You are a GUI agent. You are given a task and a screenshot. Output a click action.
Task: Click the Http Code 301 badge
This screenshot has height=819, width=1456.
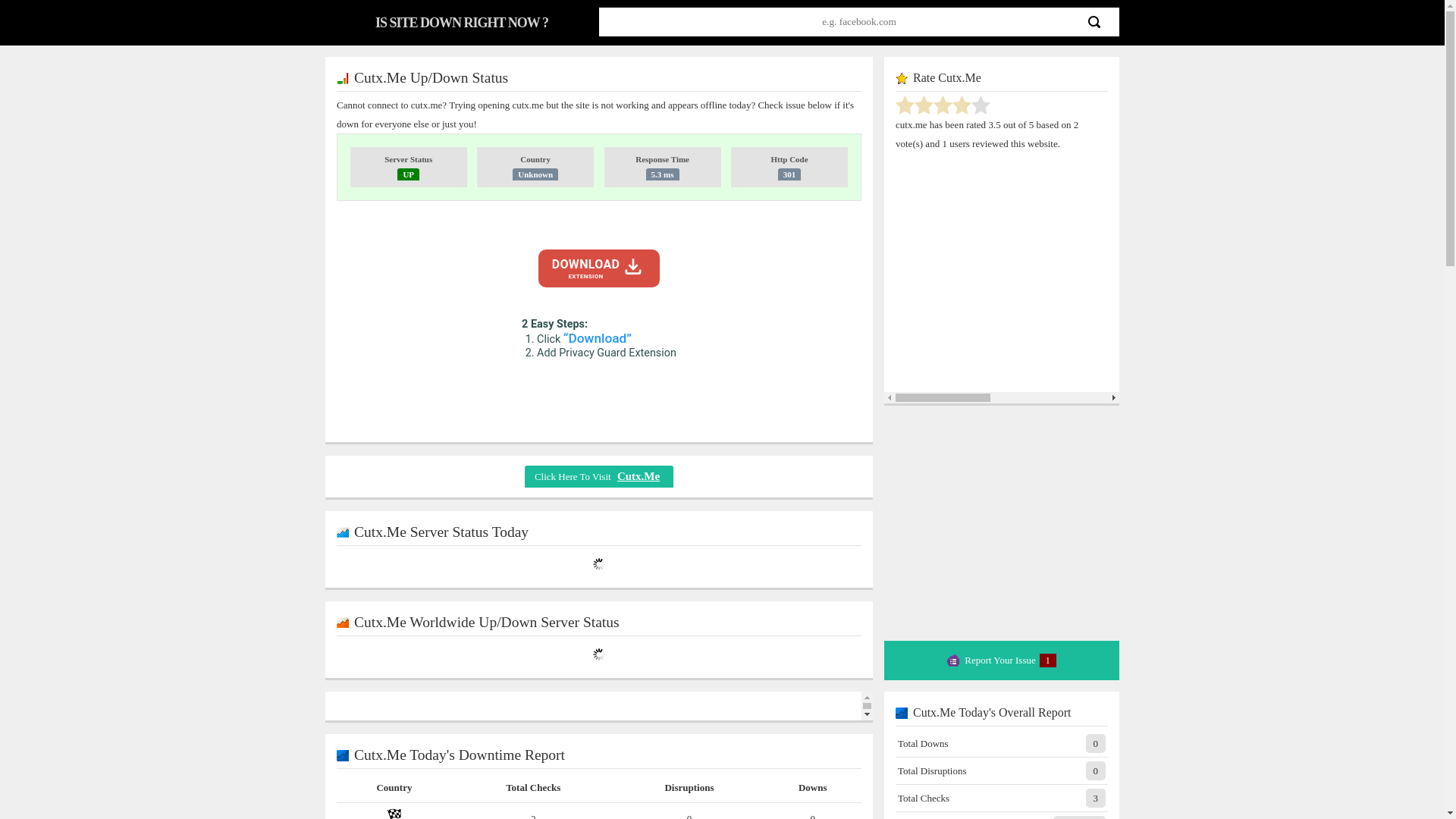789,174
